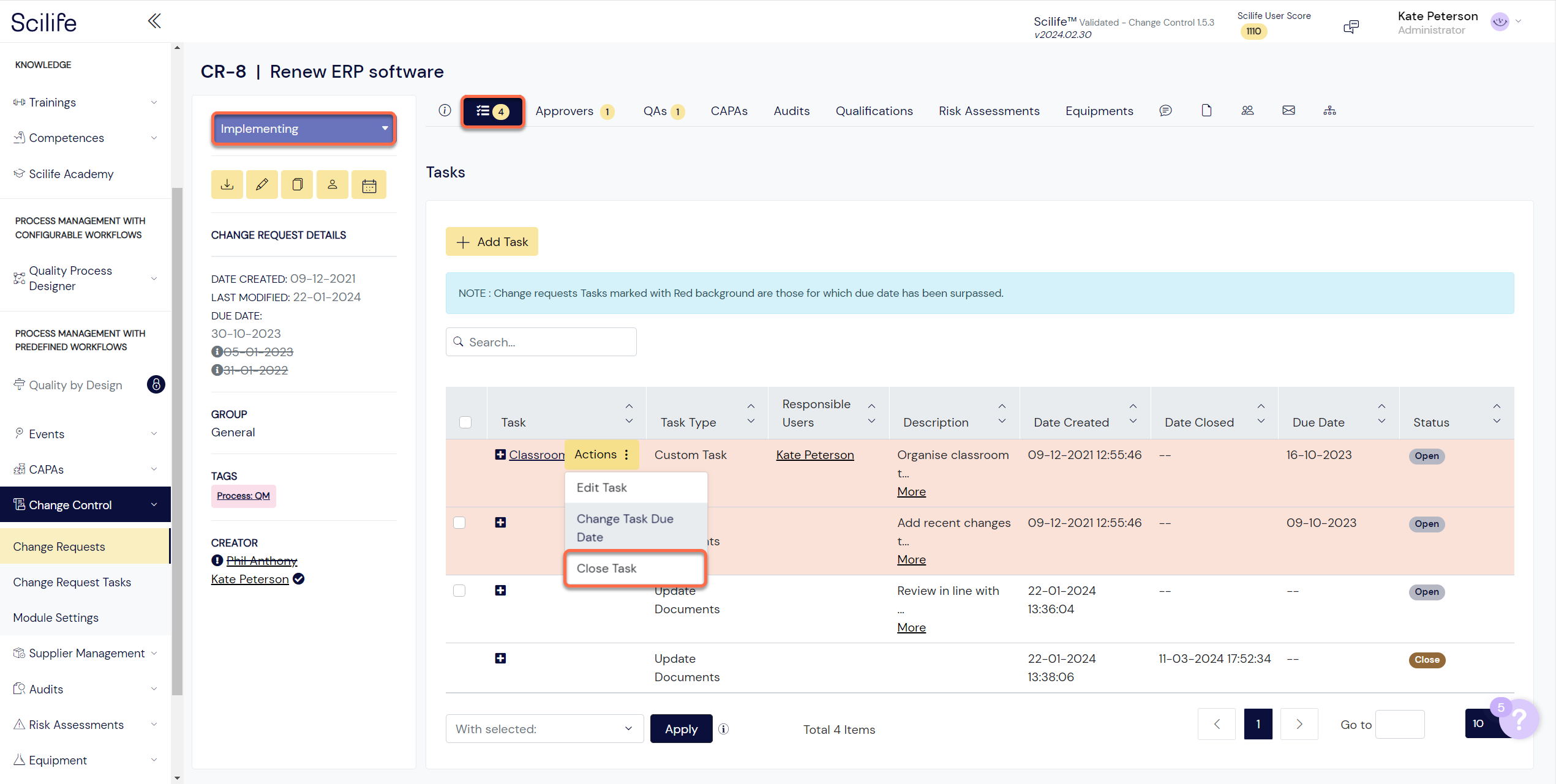Screen dimensions: 1556x784
Task: Click the user avatar icon
Action: [x=1500, y=22]
